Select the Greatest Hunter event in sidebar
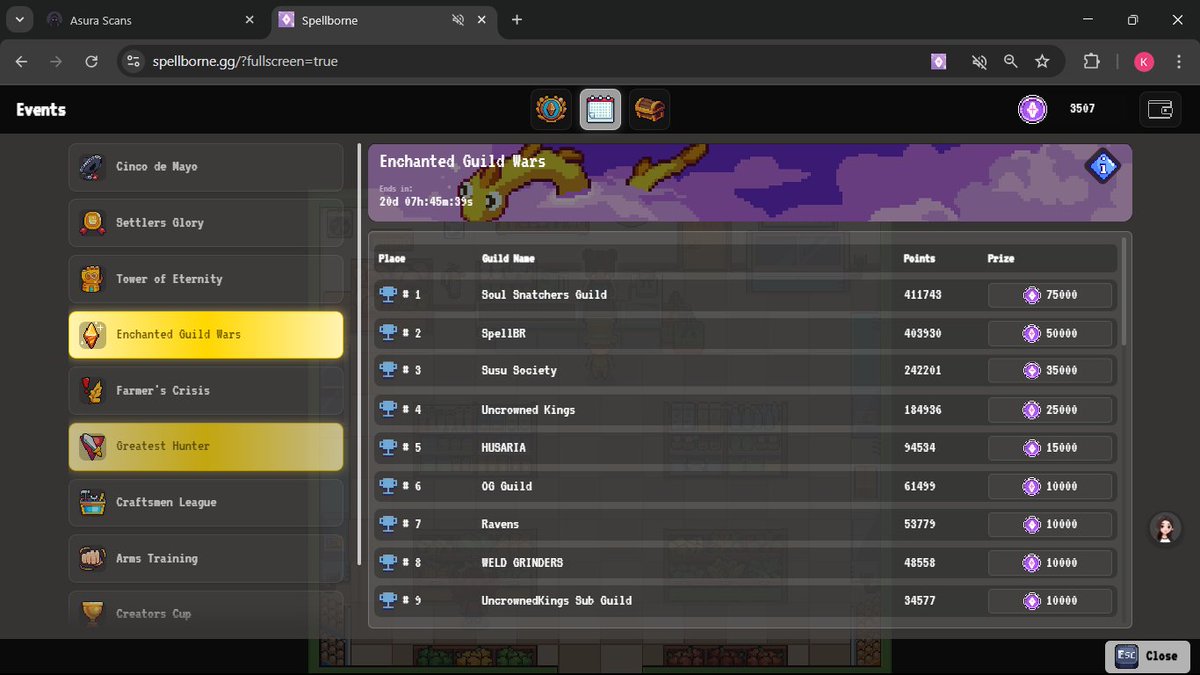Screen dimensions: 1200x675 pyautogui.click(x=205, y=446)
